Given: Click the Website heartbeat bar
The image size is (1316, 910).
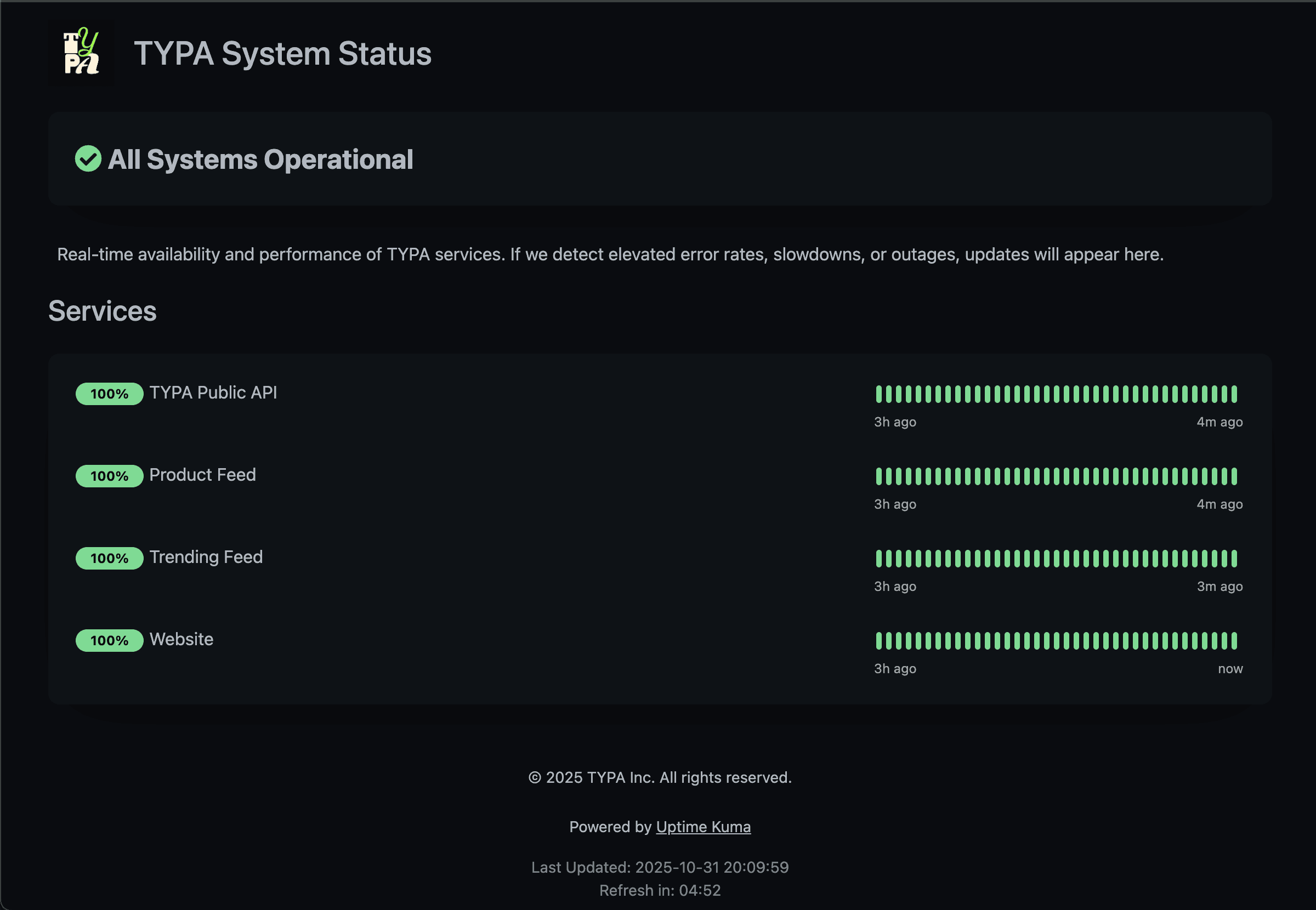Looking at the screenshot, I should tap(1056, 640).
